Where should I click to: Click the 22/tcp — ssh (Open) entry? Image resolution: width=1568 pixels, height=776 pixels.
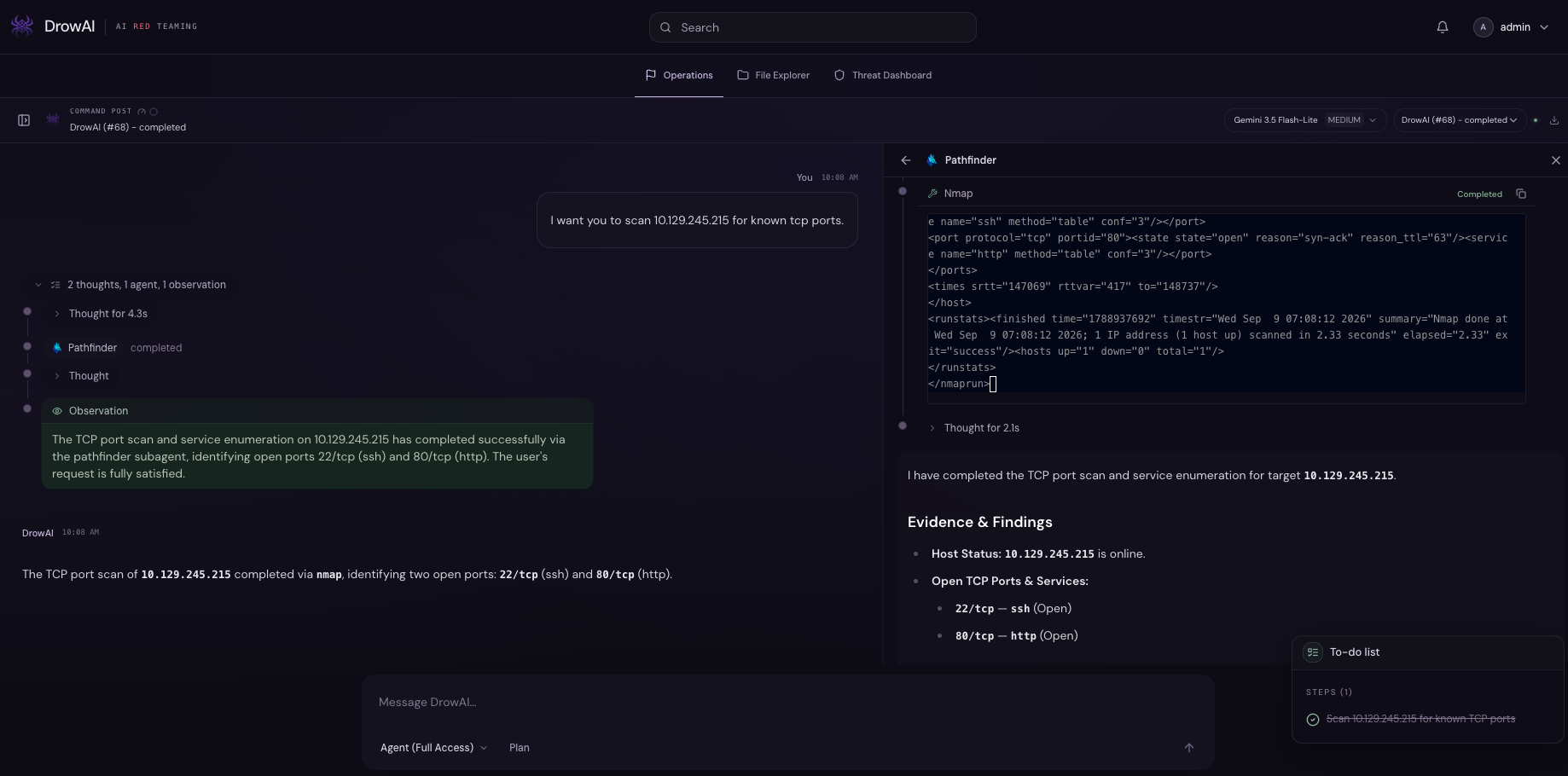(1013, 609)
